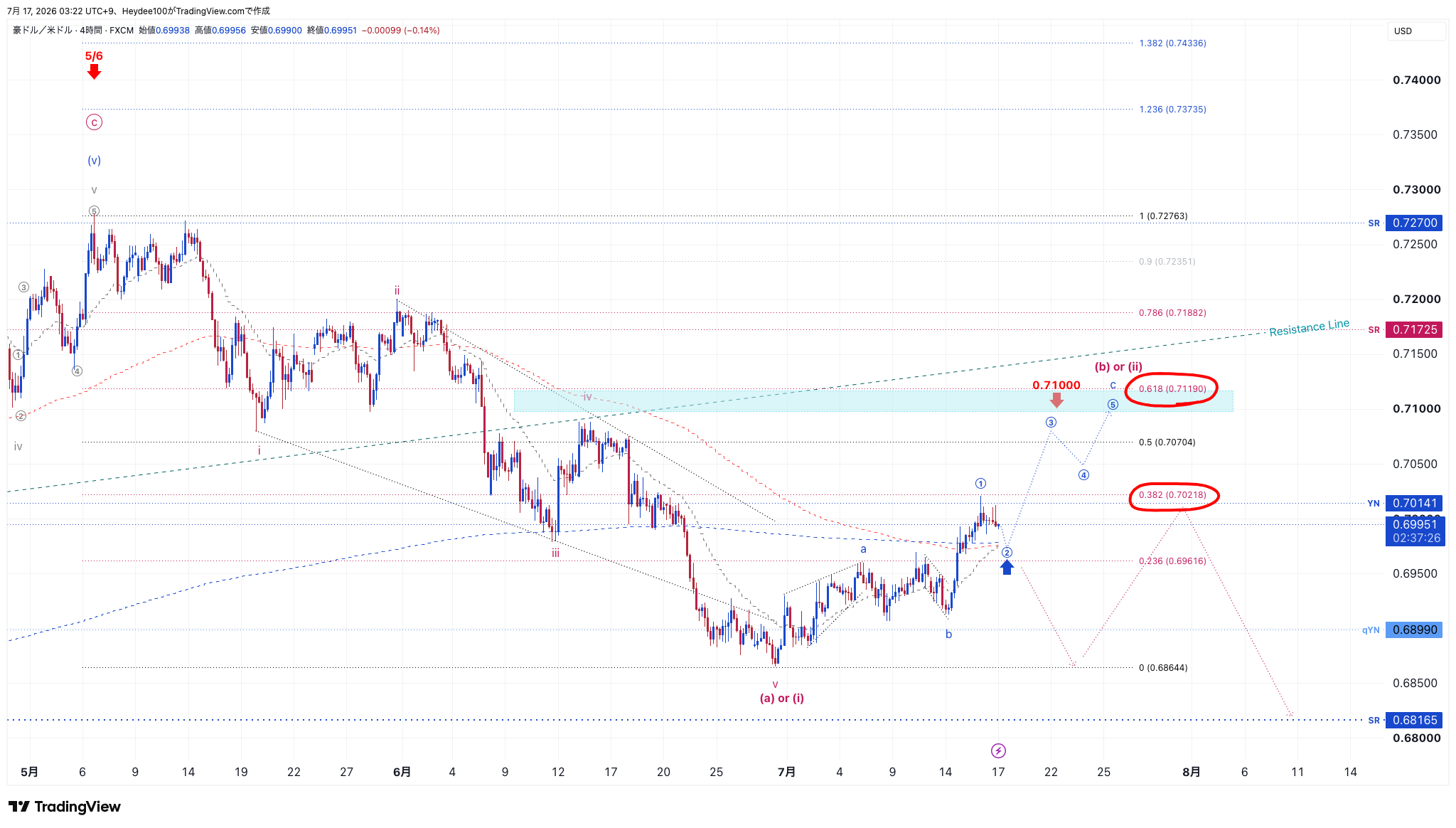Click the YN 0.70141 price label
1456x828 pixels.
(1414, 503)
